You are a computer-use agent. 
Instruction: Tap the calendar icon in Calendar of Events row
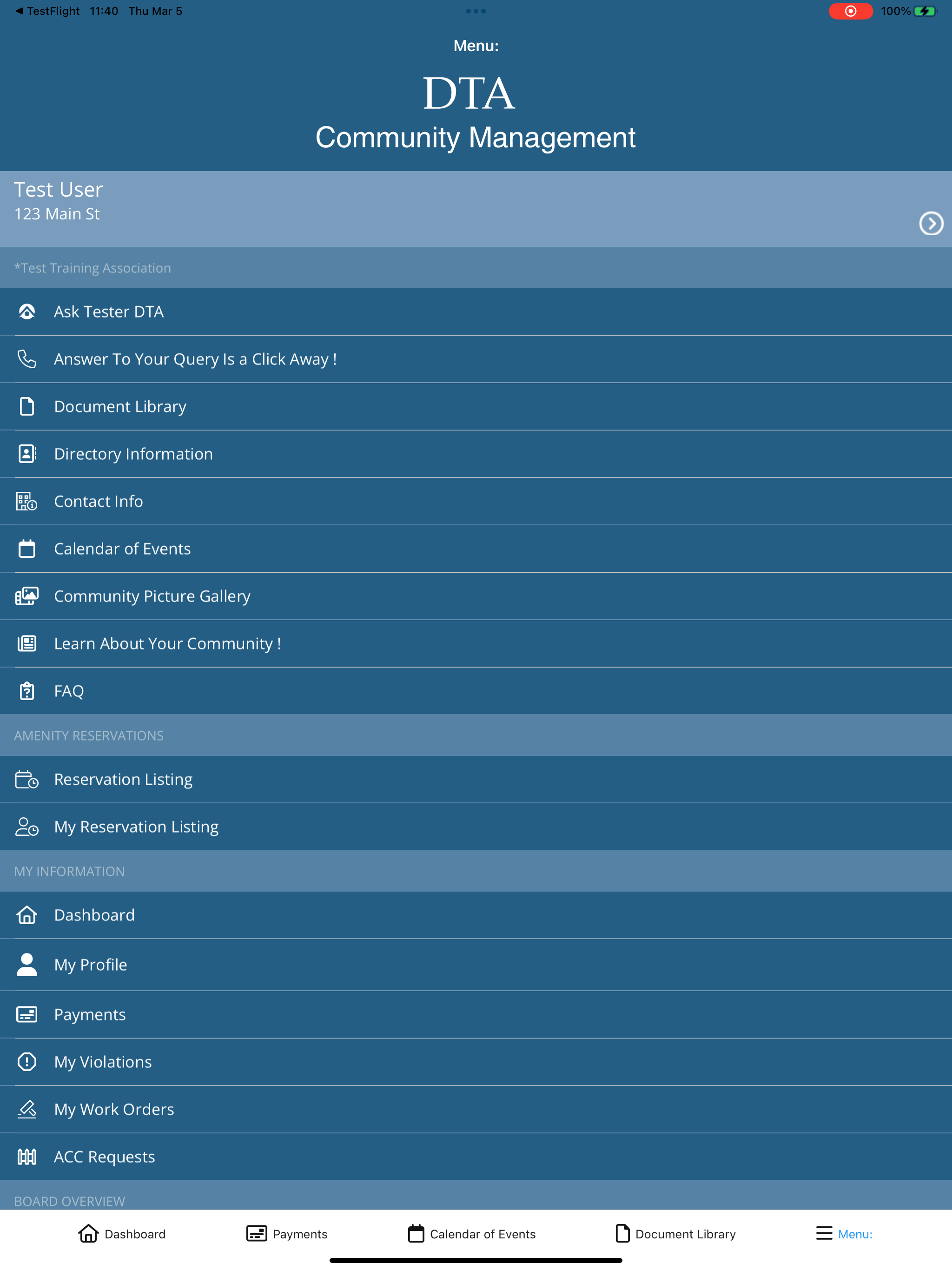tap(27, 549)
